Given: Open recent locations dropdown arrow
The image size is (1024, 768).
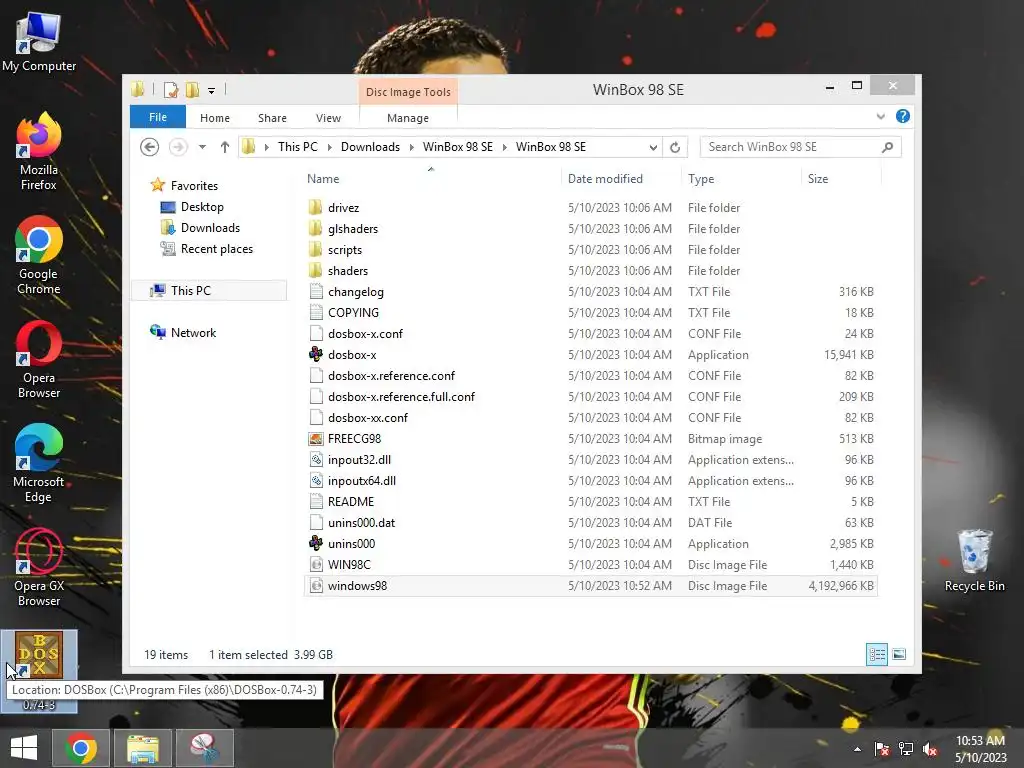Looking at the screenshot, I should coord(202,147).
